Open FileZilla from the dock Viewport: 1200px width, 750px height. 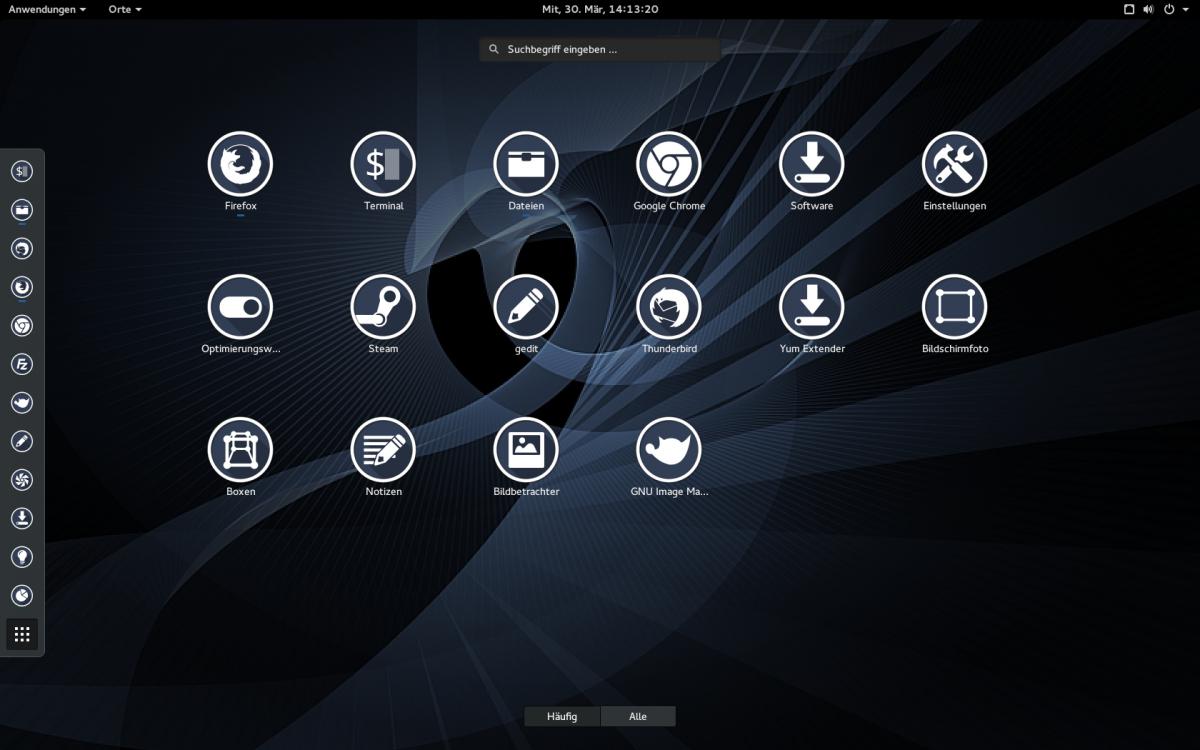[x=22, y=364]
